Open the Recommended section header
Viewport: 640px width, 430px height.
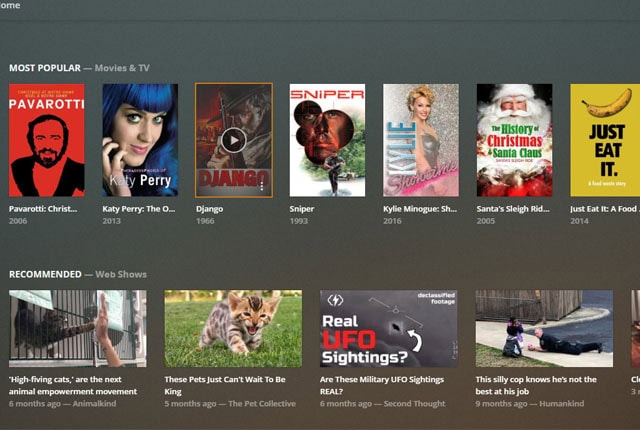click(78, 274)
